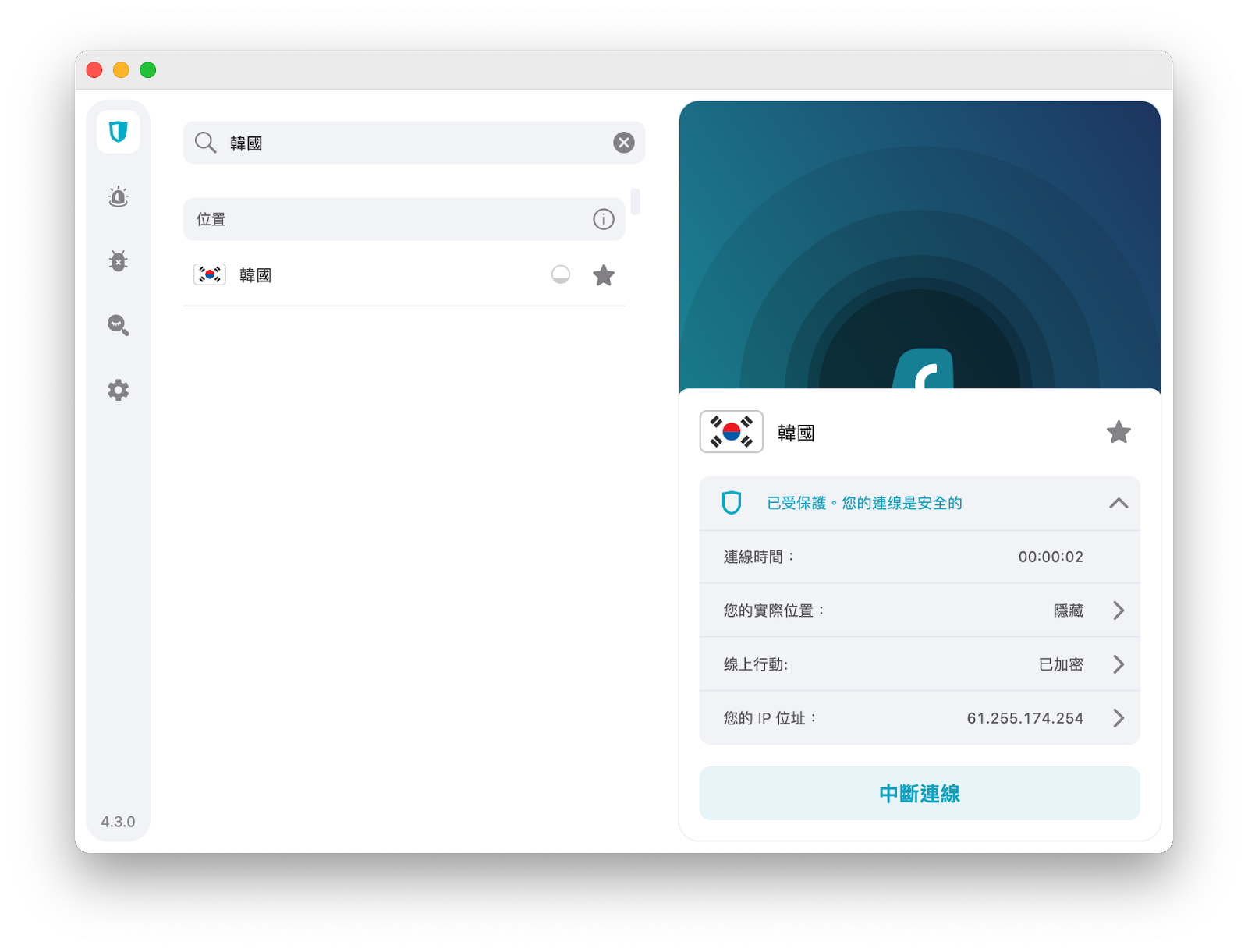The image size is (1248, 952).
Task: Click the Surfshark logo in the banner
Action: click(924, 368)
